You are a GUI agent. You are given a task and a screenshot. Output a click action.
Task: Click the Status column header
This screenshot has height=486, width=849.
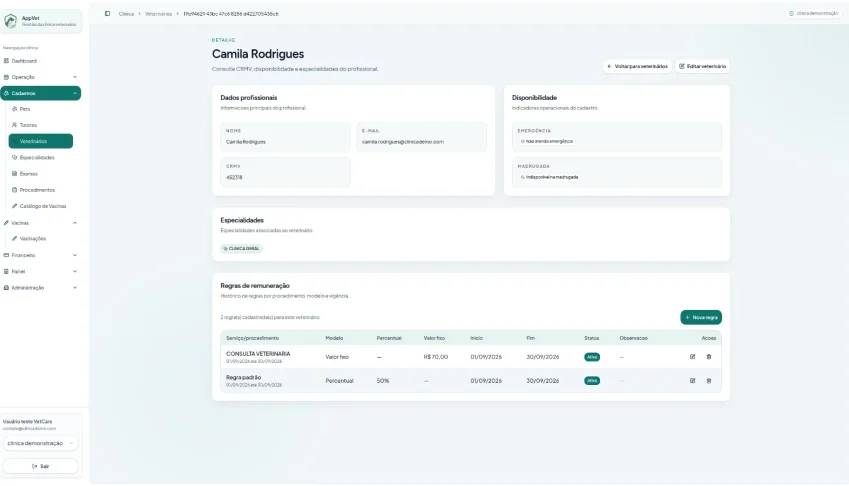click(591, 338)
